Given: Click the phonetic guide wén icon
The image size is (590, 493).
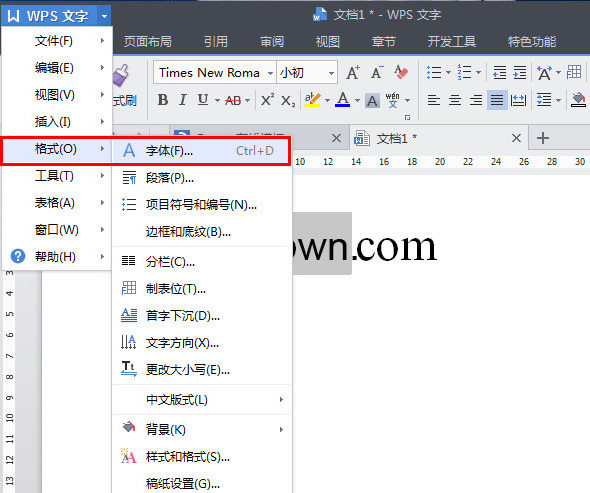Looking at the screenshot, I should (392, 100).
